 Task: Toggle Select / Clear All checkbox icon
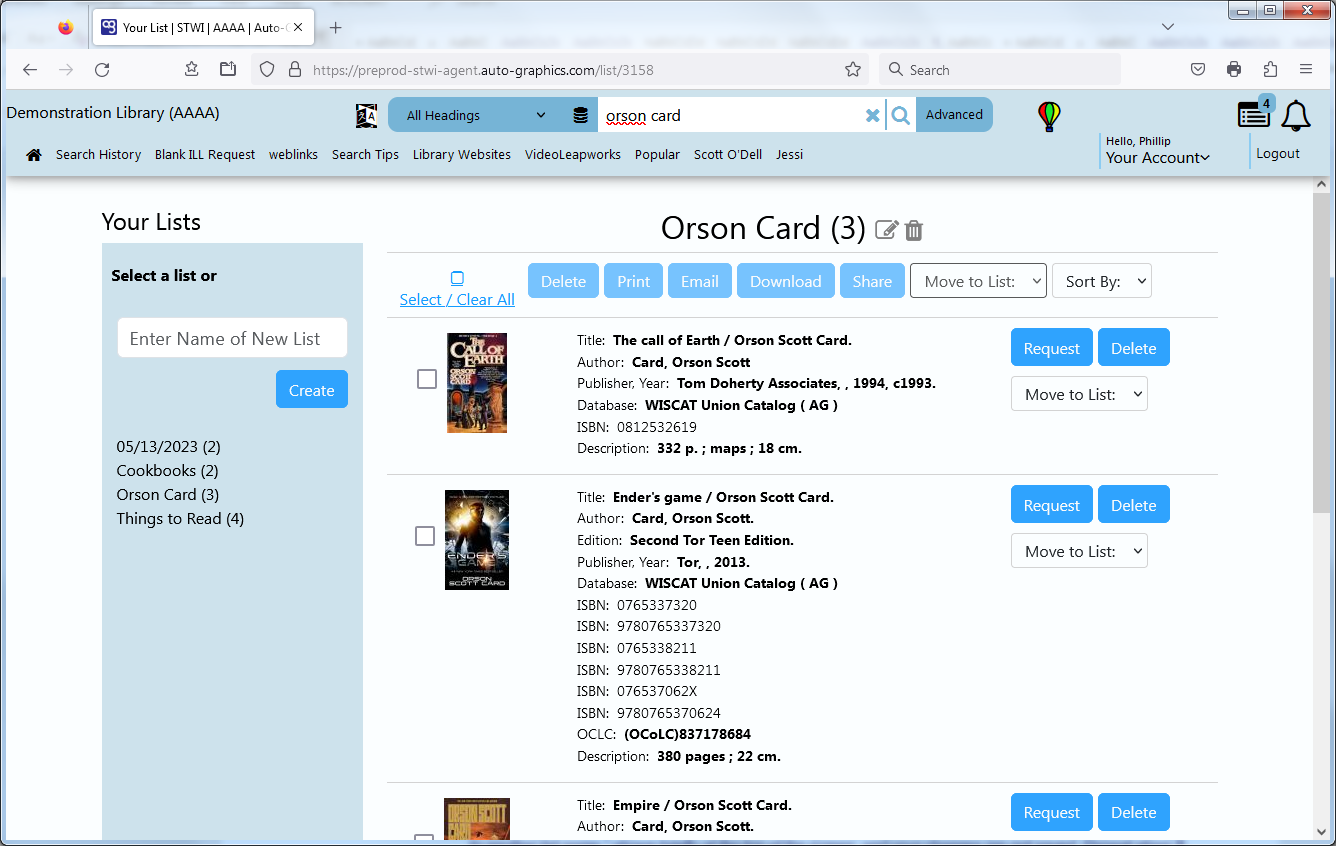tap(457, 278)
